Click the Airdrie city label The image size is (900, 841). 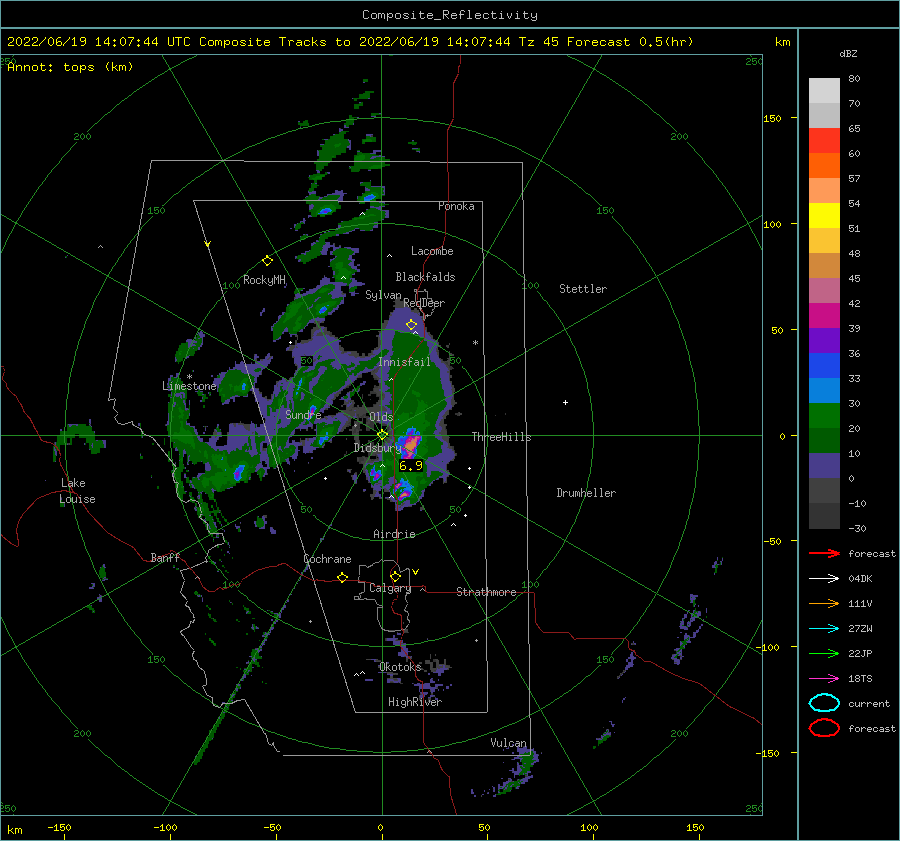click(394, 534)
